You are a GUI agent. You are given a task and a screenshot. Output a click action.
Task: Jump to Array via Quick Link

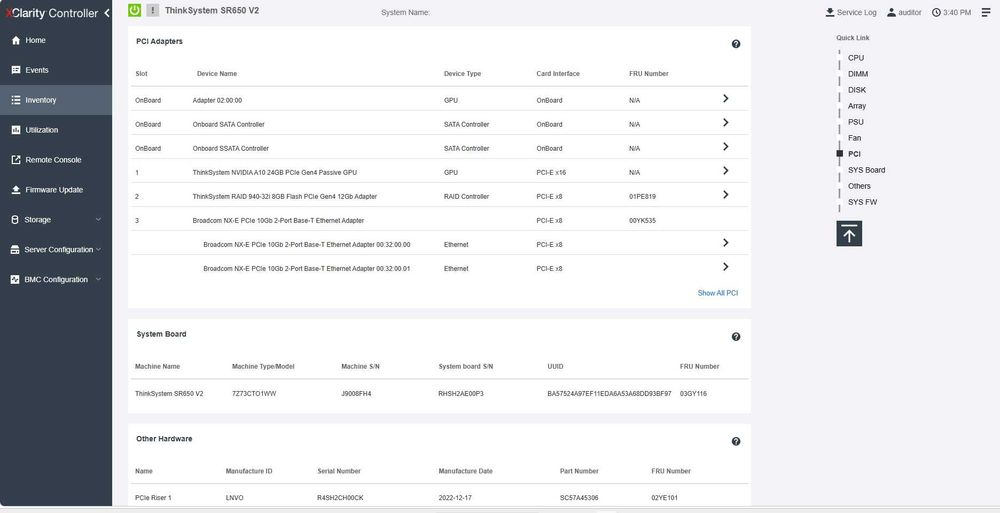point(857,106)
